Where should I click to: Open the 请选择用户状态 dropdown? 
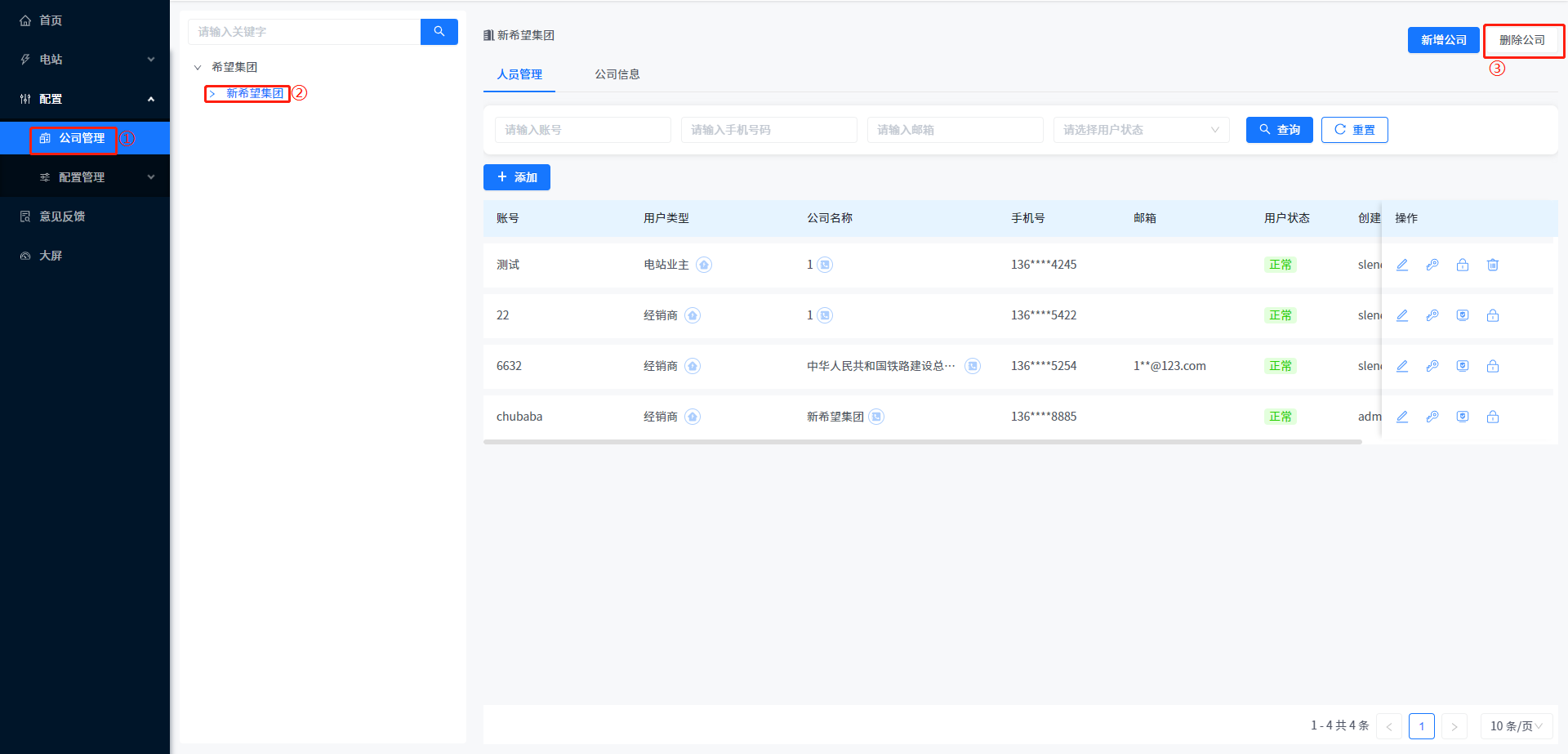tap(1141, 130)
